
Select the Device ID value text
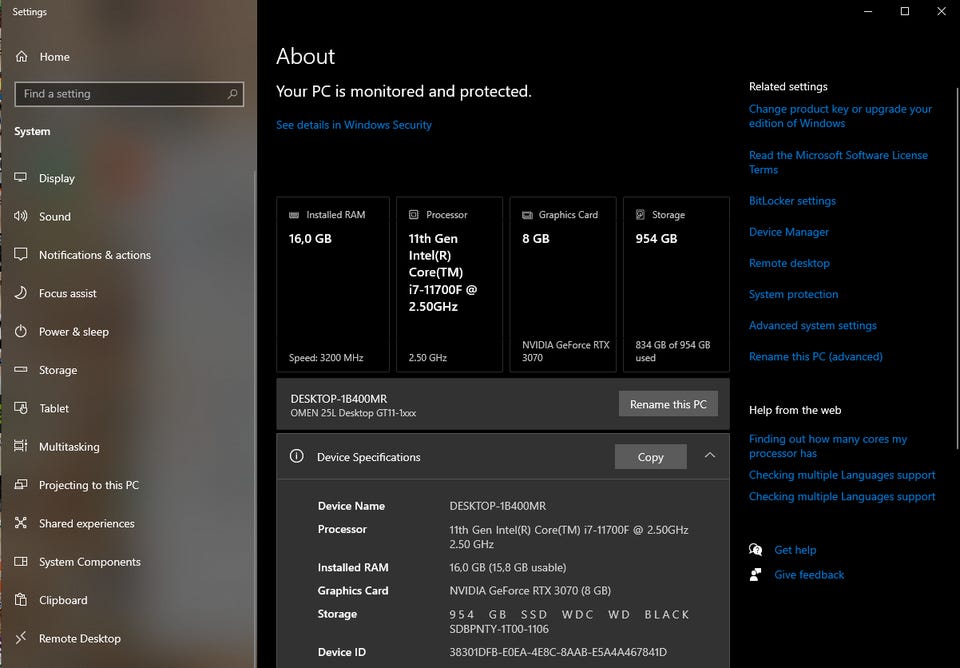click(558, 652)
